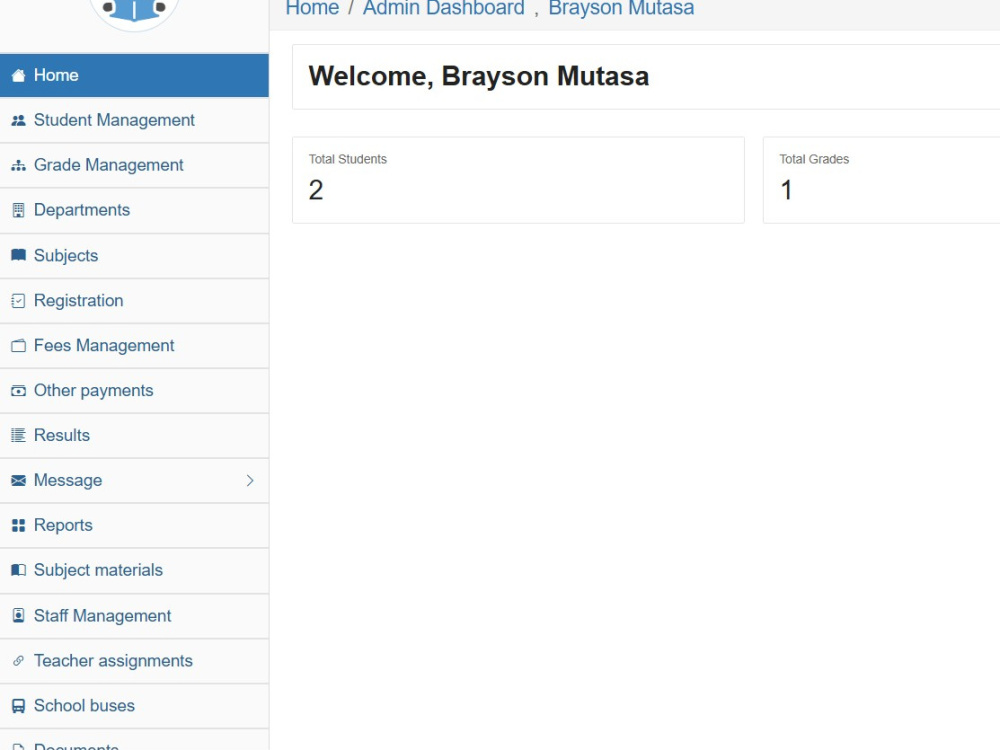Viewport: 1000px width, 750px height.
Task: Click the Subject materials open-book icon
Action: pyautogui.click(x=18, y=570)
